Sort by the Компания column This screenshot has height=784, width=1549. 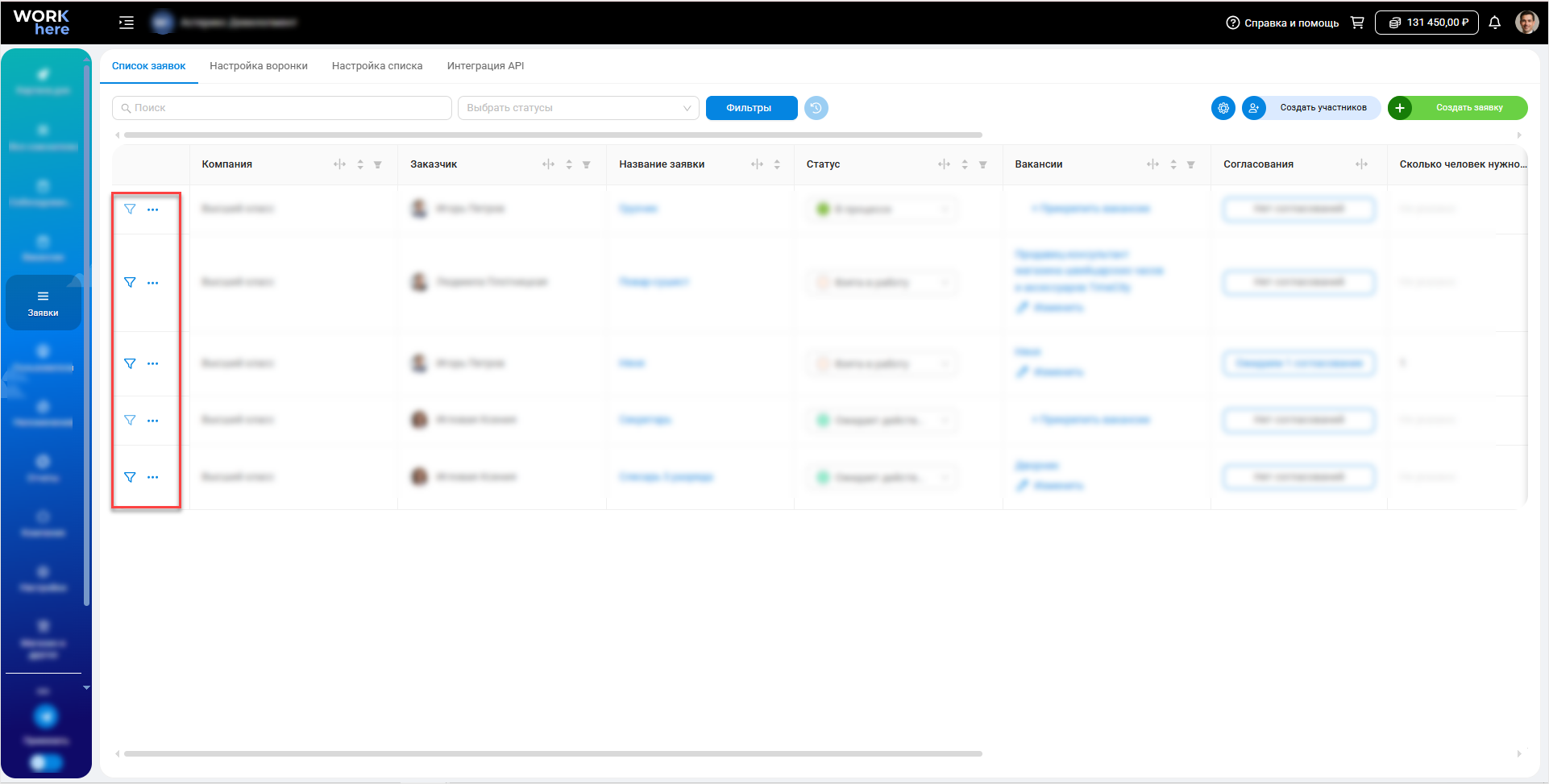(x=360, y=164)
